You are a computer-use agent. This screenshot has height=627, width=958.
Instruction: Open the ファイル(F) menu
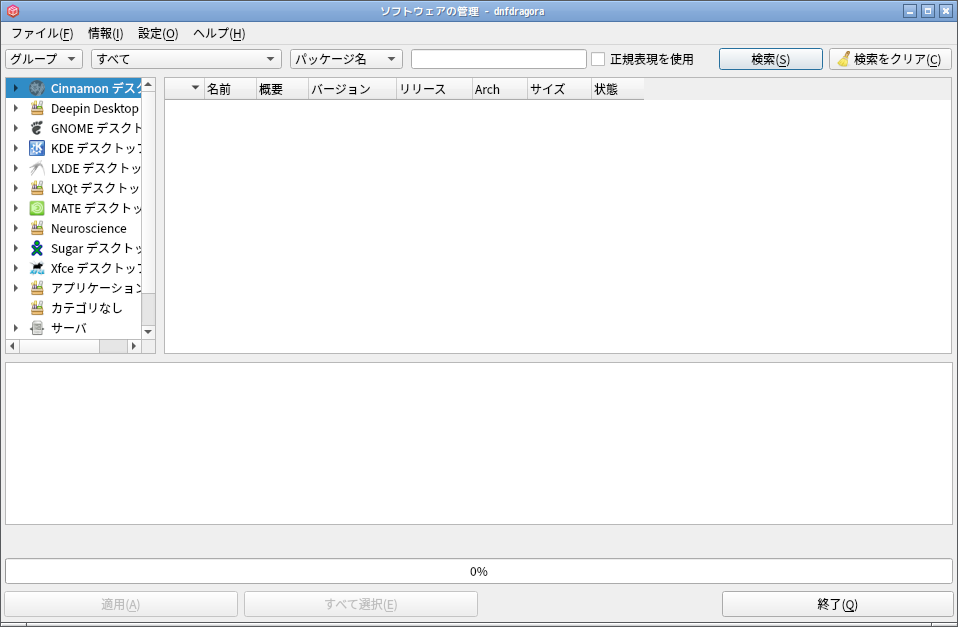pyautogui.click(x=42, y=34)
